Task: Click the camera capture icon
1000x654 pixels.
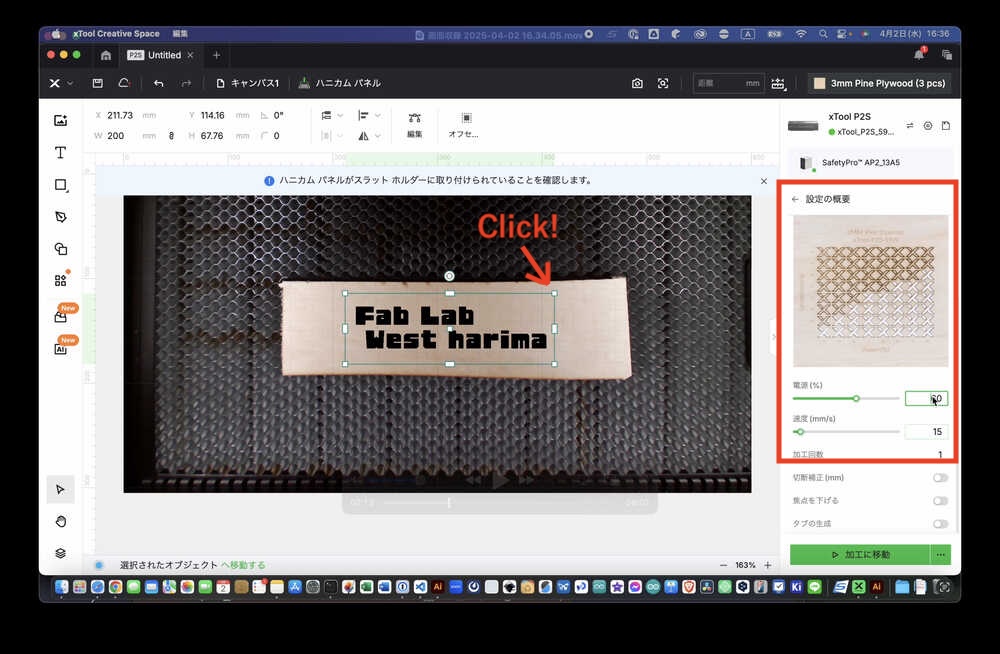Action: [x=637, y=83]
